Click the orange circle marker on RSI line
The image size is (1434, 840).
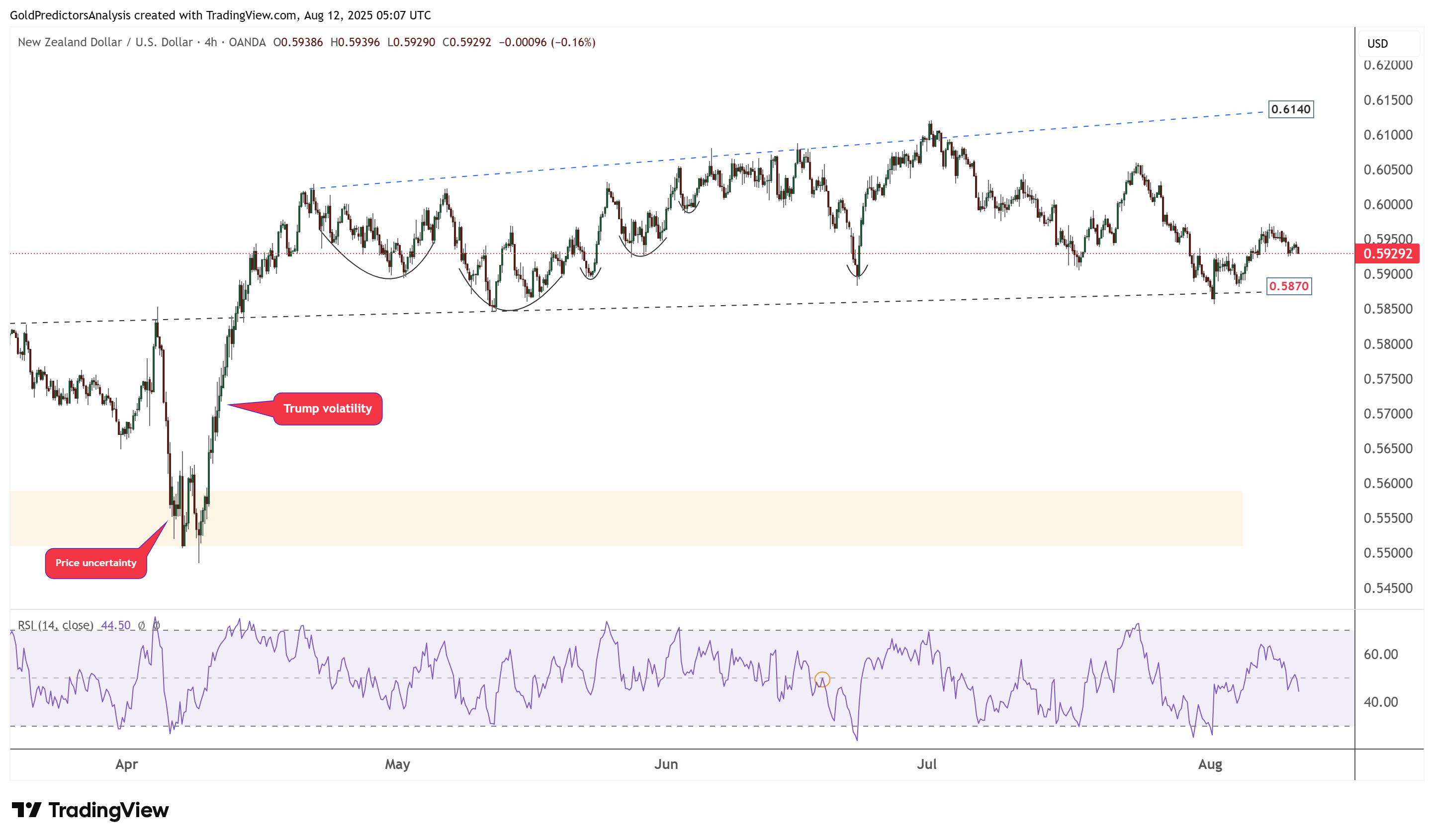coord(822,679)
